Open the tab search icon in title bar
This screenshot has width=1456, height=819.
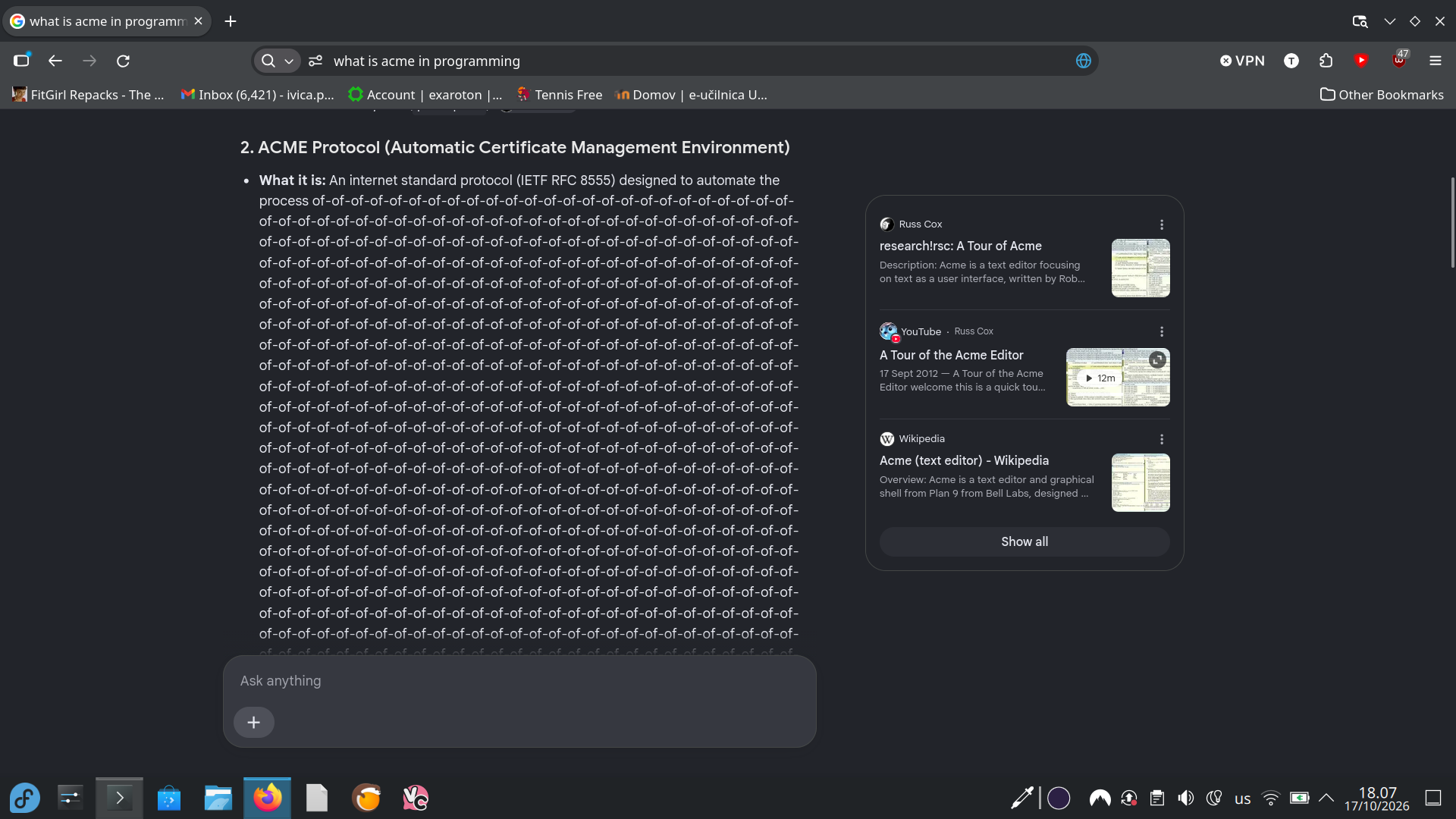click(x=1360, y=21)
